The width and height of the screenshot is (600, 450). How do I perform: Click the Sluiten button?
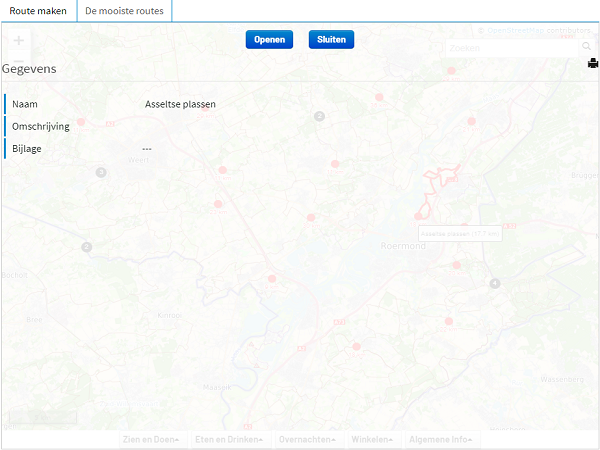tap(331, 39)
